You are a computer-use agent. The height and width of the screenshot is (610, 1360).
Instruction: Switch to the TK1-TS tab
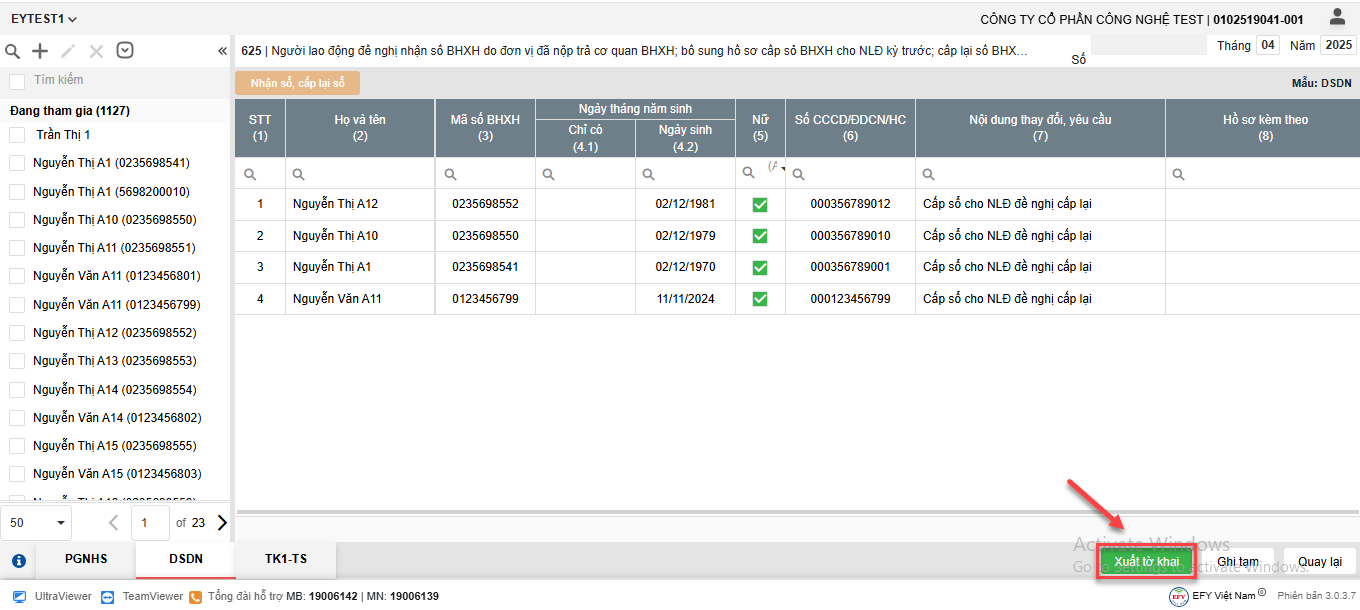(x=286, y=561)
